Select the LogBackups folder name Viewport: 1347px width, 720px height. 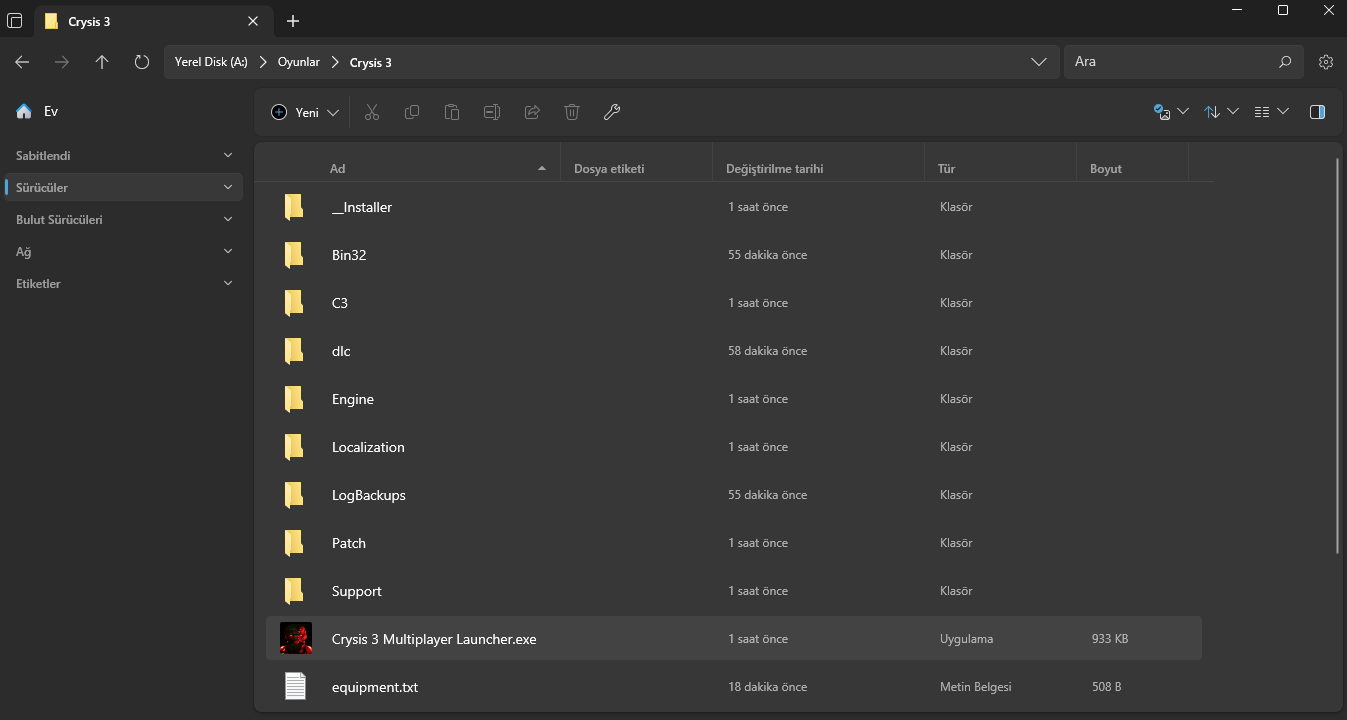[369, 495]
